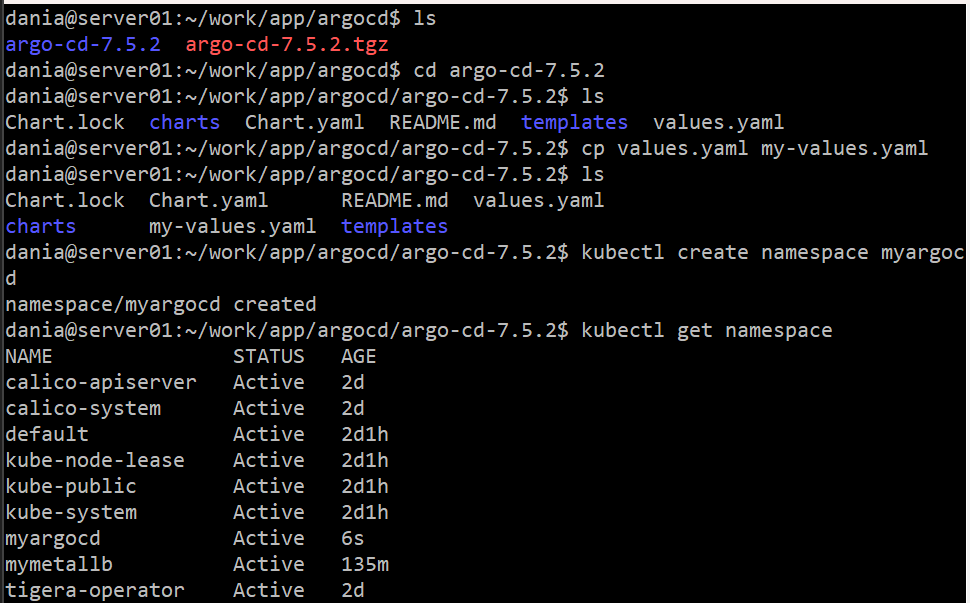Click the AGE column header

(358, 356)
